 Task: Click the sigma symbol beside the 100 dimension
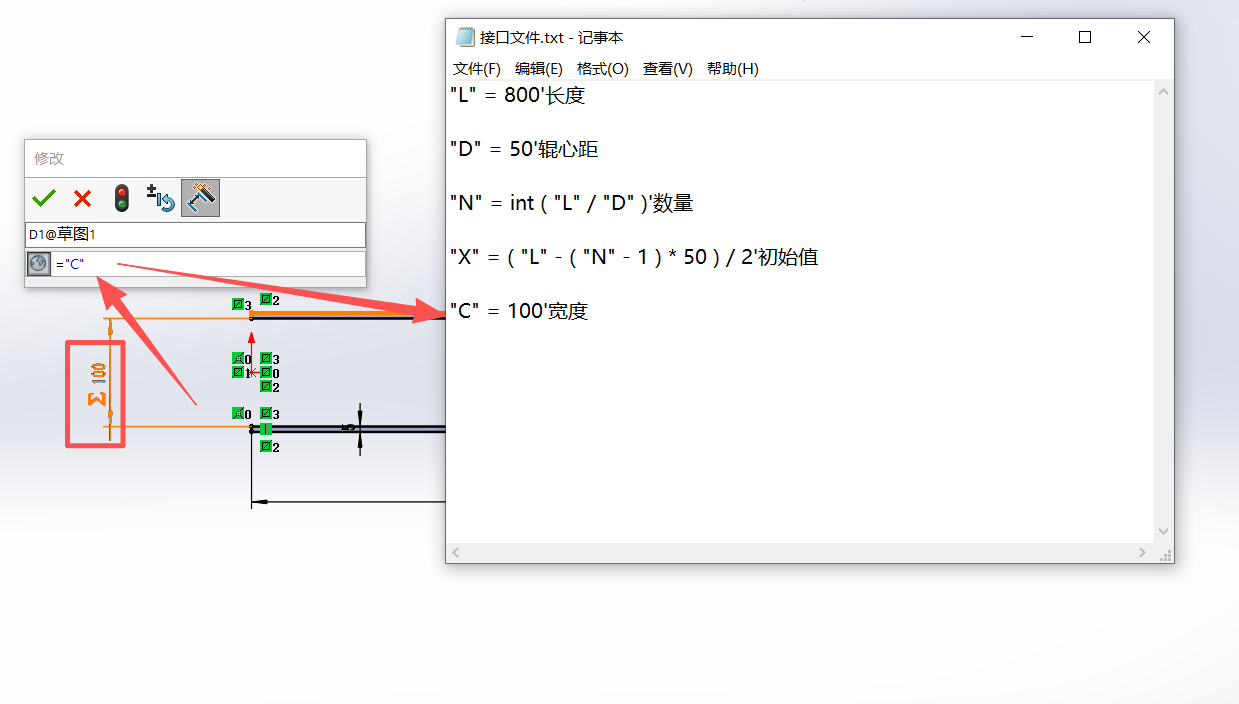[x=98, y=399]
